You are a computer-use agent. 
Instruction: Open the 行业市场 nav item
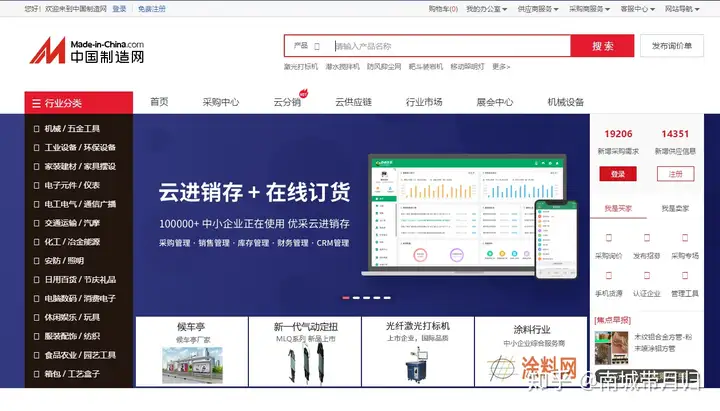click(x=424, y=102)
